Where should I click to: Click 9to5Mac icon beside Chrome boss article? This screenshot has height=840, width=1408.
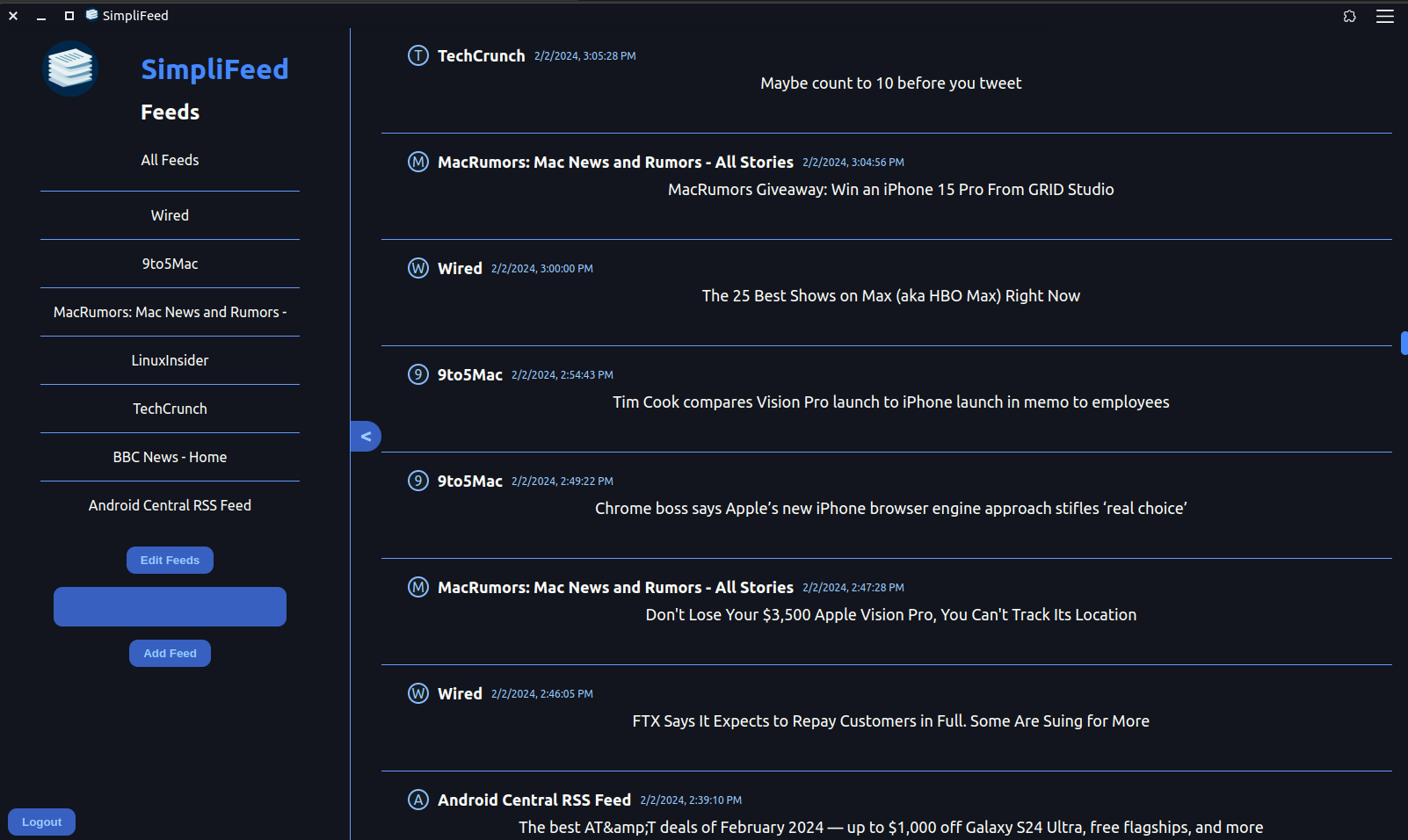(x=418, y=481)
